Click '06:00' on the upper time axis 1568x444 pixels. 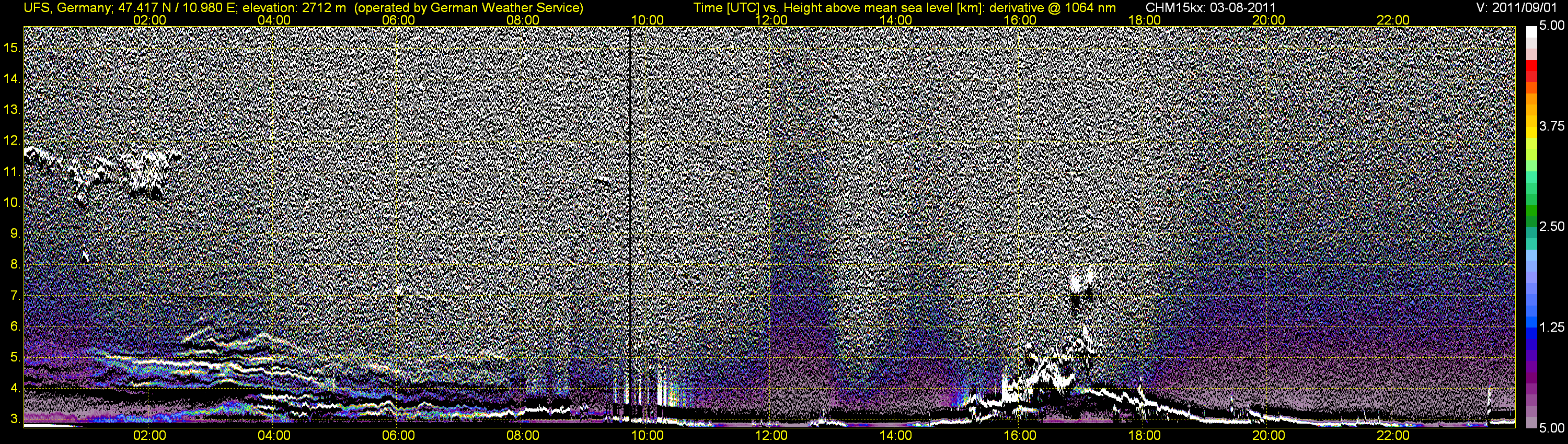398,20
